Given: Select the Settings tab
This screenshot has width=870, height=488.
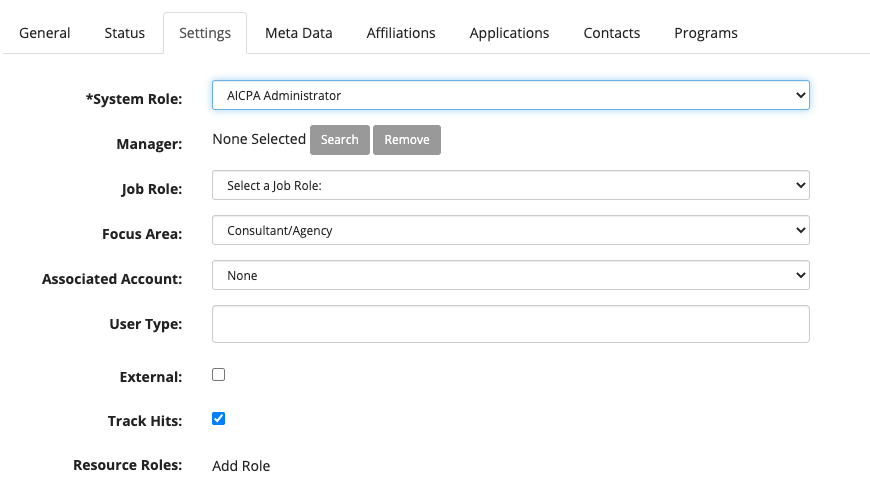Looking at the screenshot, I should [x=205, y=33].
